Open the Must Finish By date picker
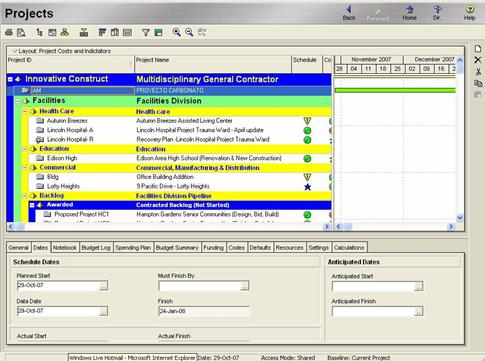The height and width of the screenshot is (361, 485). 245,286
